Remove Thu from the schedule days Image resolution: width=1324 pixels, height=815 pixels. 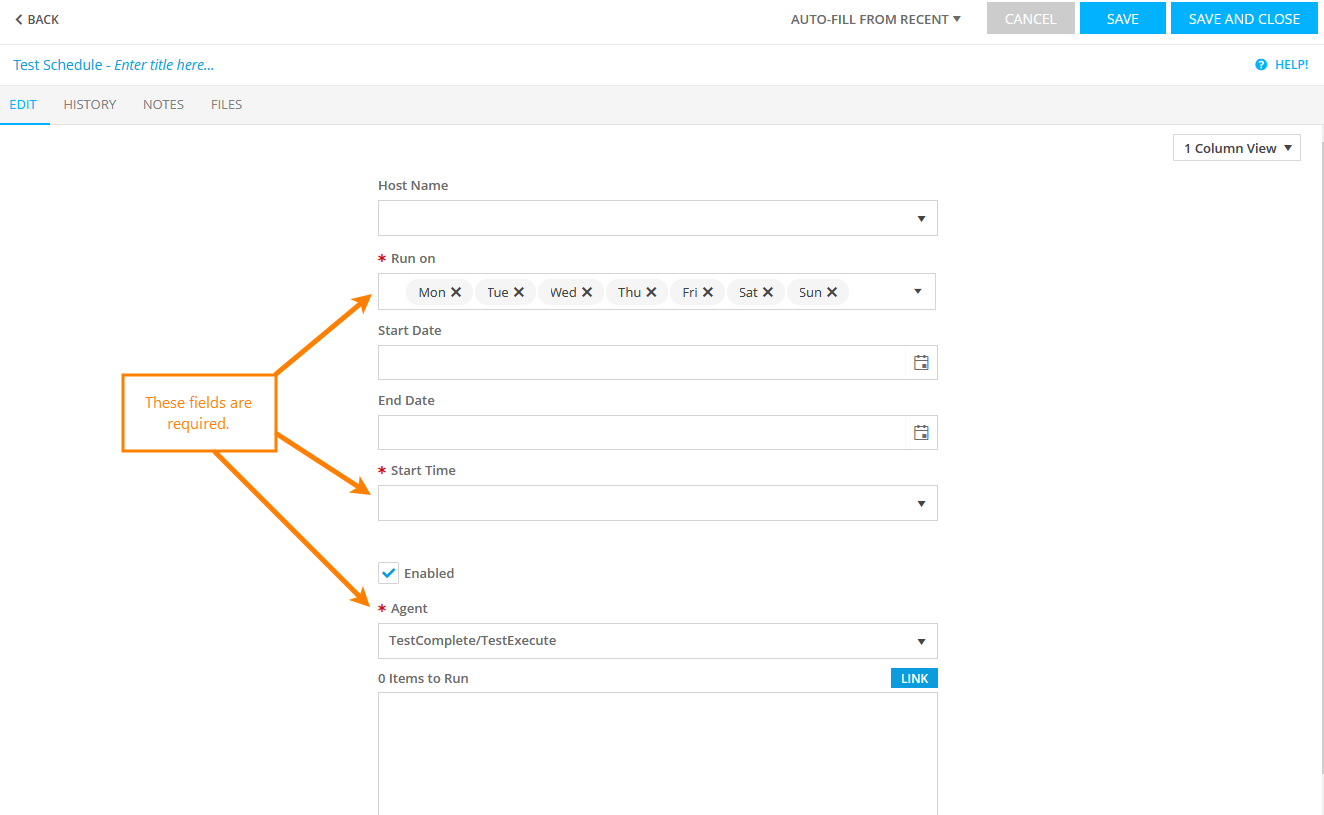[651, 292]
